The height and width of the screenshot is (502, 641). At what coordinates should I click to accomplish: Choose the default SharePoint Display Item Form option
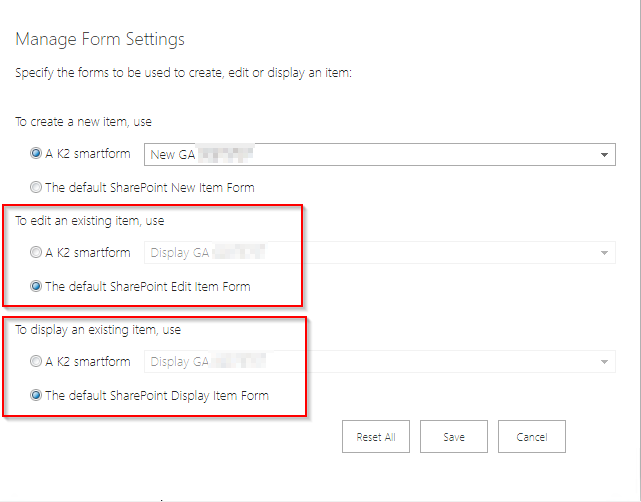[x=36, y=395]
